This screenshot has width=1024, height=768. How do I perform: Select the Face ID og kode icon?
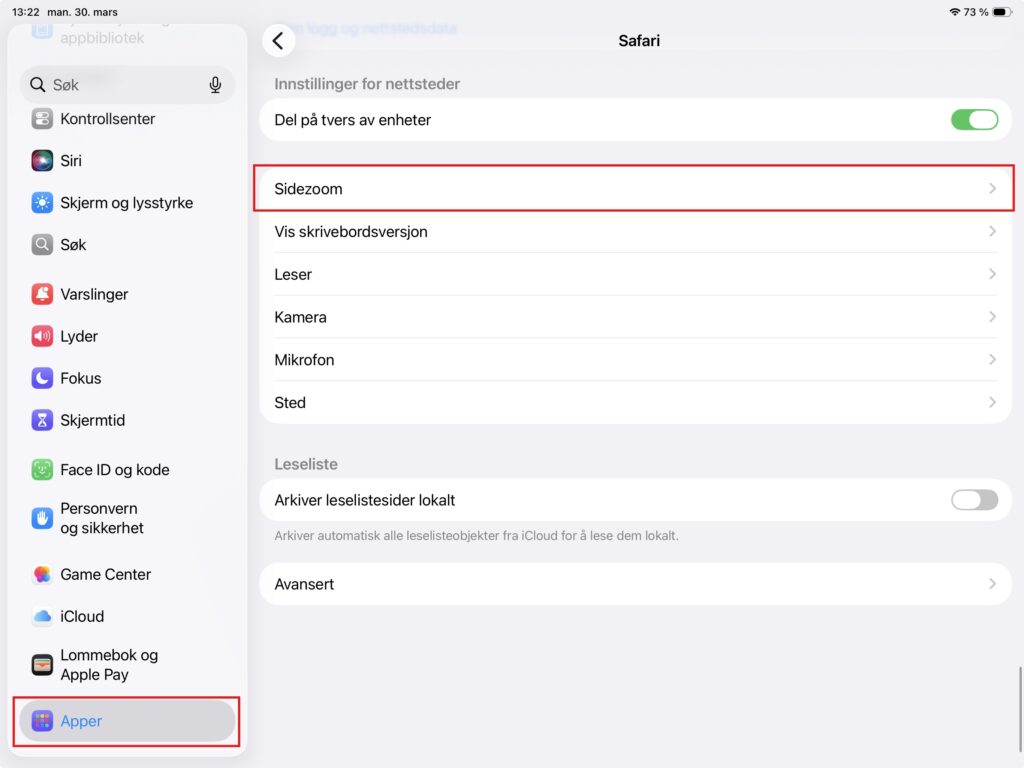click(42, 470)
